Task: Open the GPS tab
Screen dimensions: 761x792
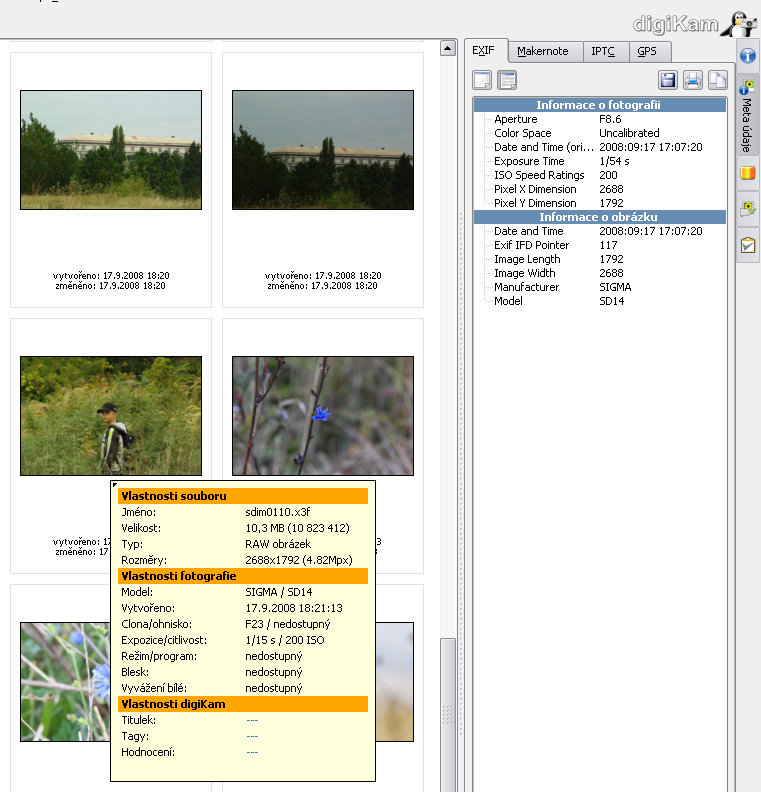Action: [x=649, y=52]
